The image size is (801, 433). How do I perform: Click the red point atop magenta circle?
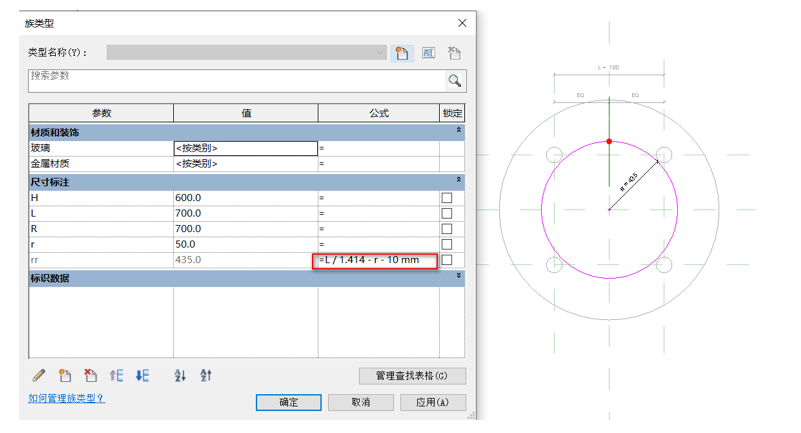coord(609,141)
